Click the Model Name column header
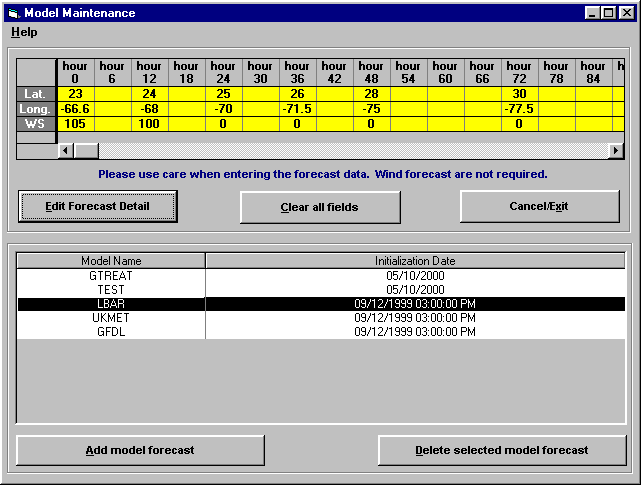 [111, 261]
